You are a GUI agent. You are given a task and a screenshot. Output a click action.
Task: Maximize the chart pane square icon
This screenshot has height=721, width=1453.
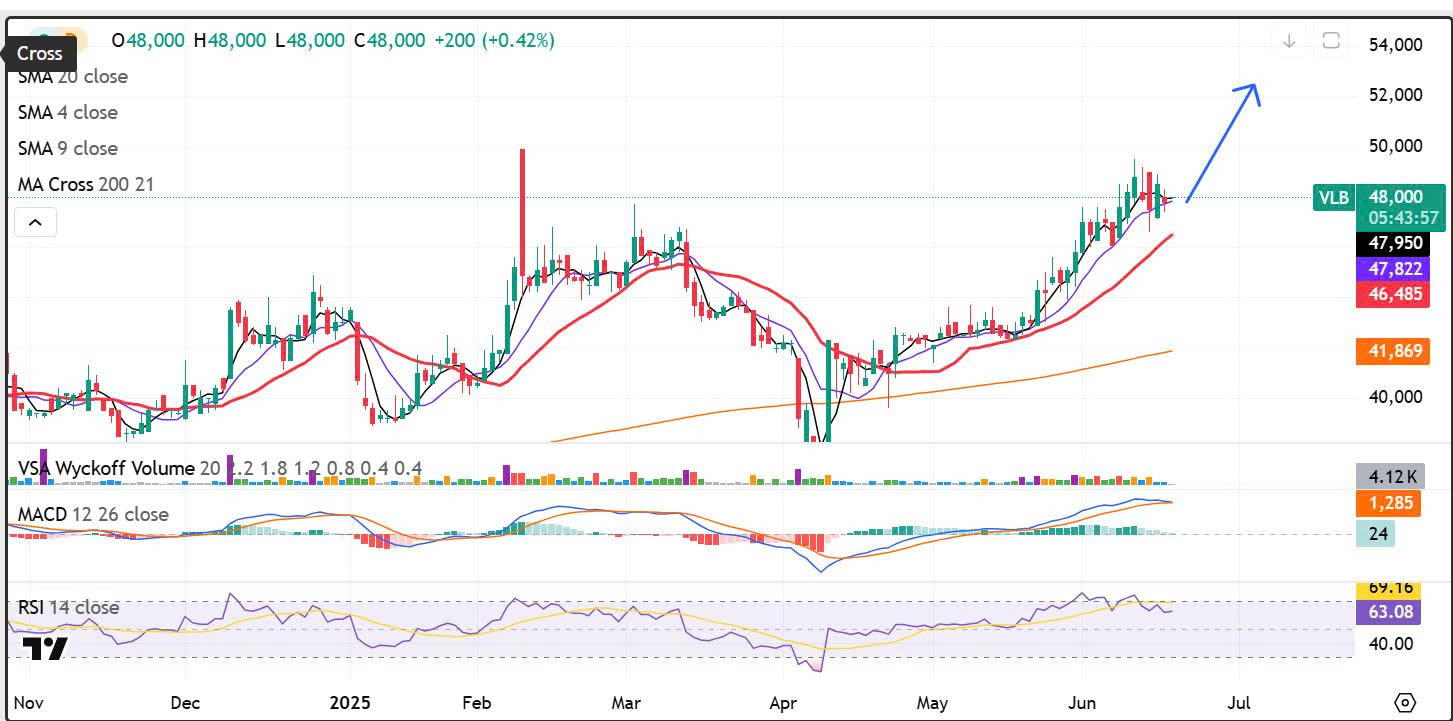tap(1331, 41)
